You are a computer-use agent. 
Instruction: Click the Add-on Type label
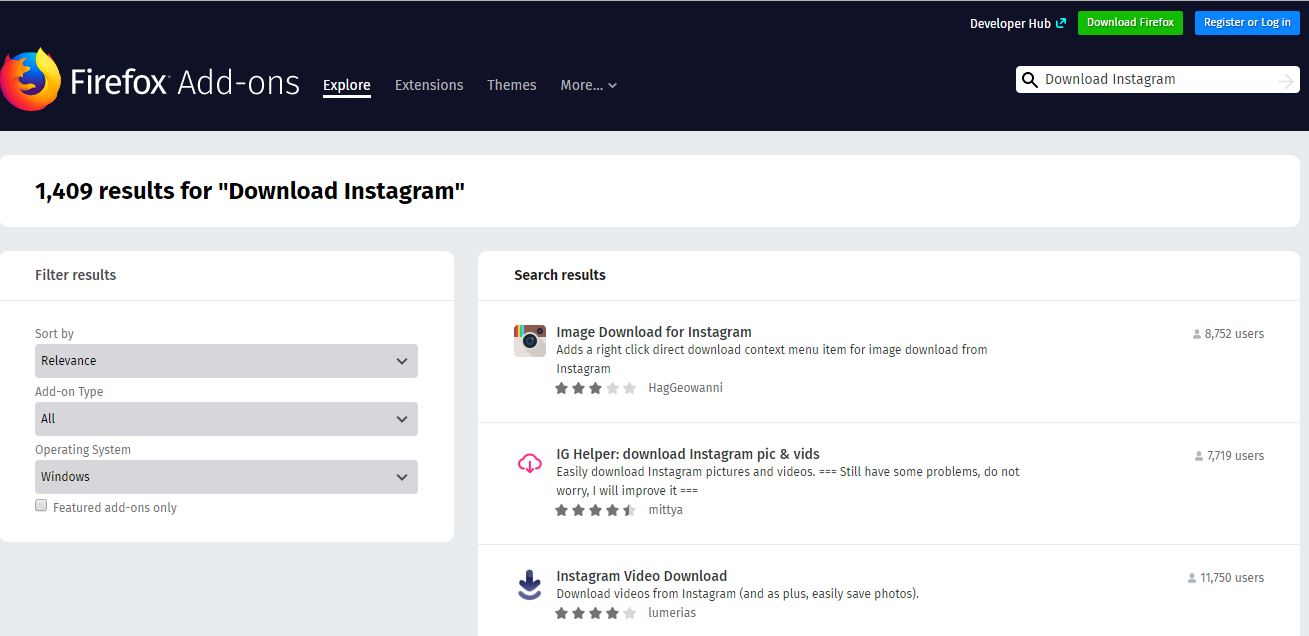69,392
